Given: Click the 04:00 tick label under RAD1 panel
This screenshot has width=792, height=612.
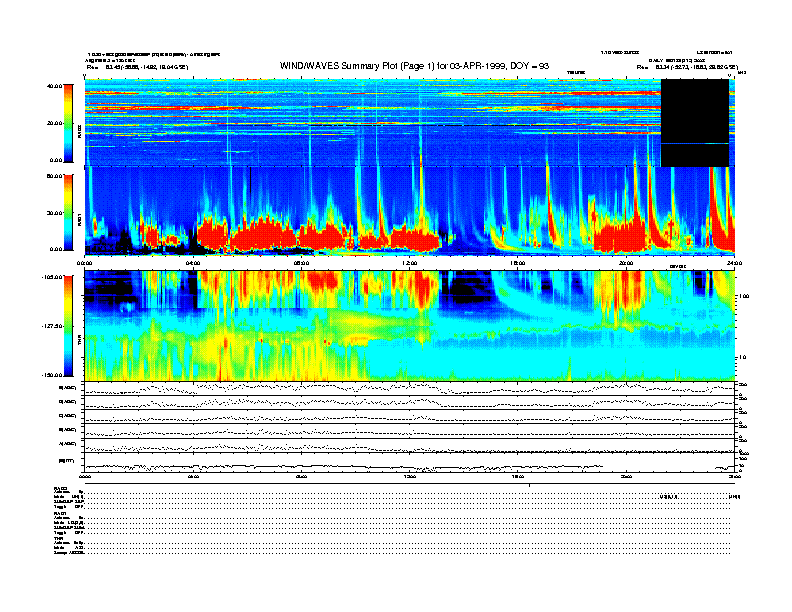Looking at the screenshot, I should point(193,263).
